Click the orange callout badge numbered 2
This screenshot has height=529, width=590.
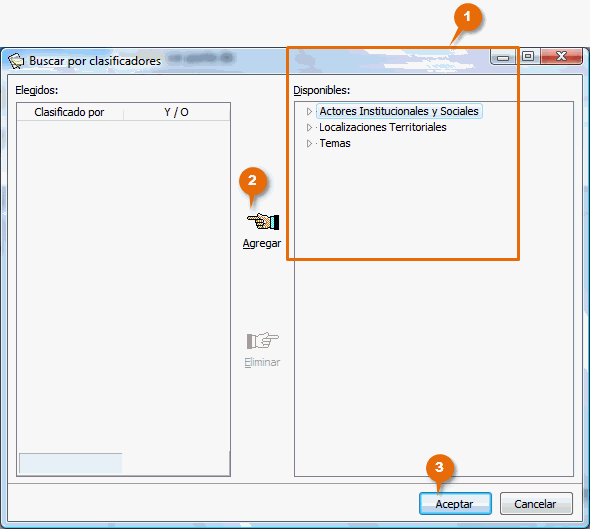[x=253, y=181]
